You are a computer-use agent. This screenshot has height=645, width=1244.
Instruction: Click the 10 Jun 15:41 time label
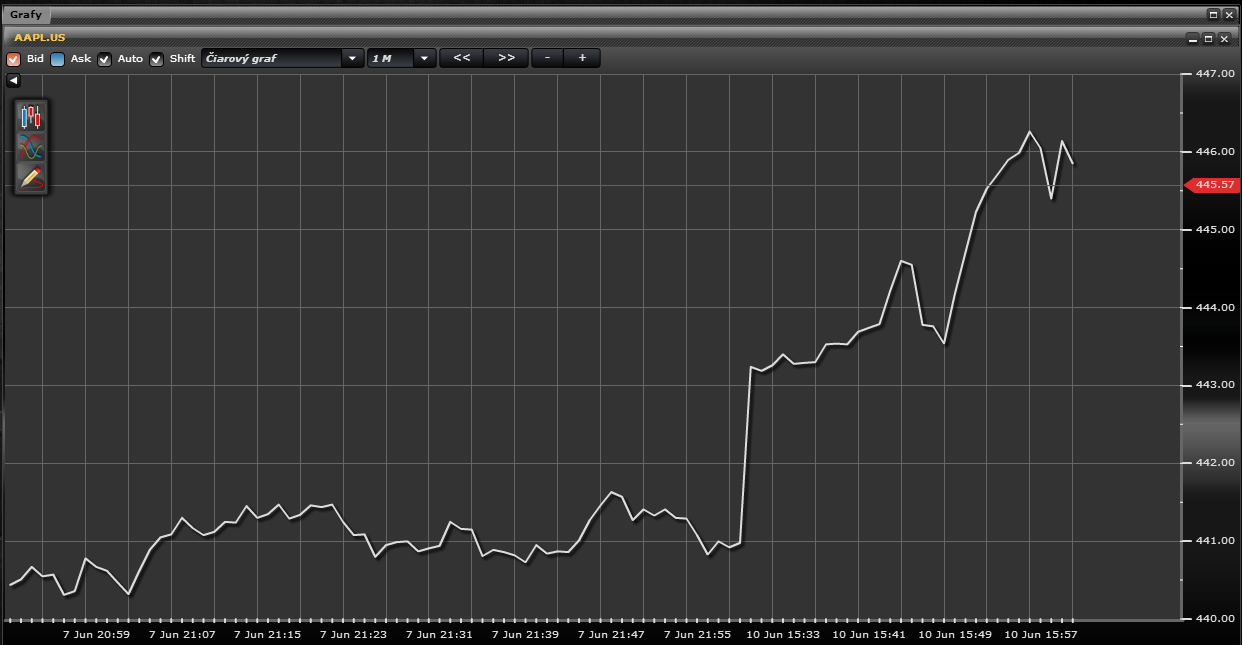click(x=870, y=634)
